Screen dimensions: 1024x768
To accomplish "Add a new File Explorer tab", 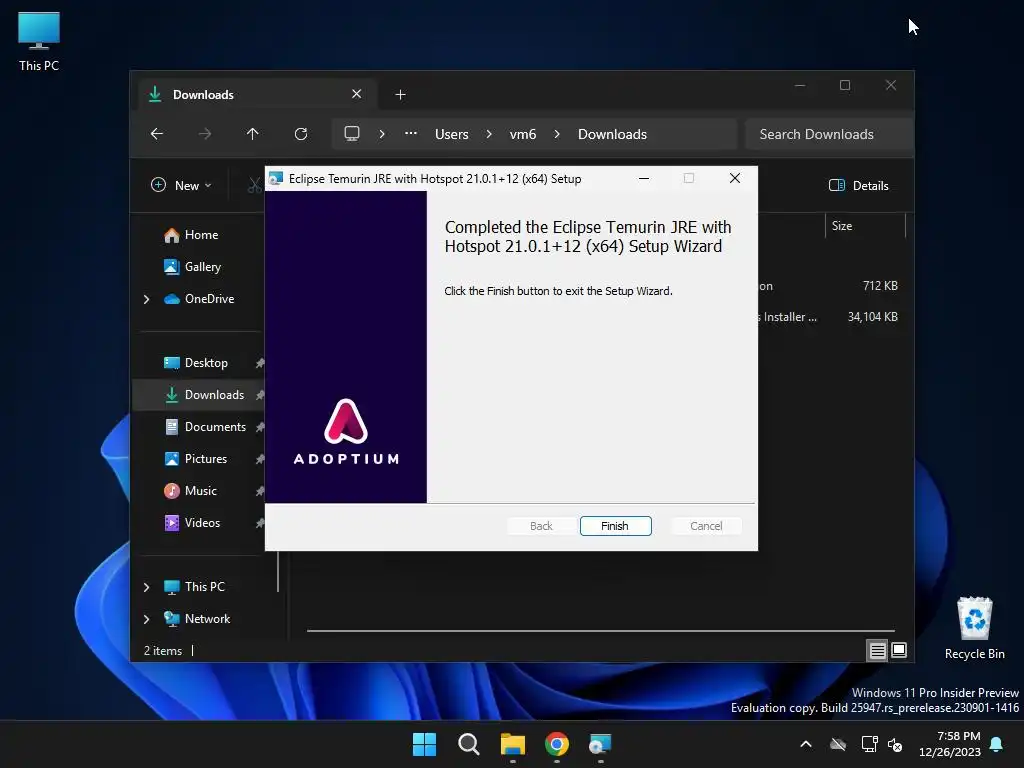I will coord(400,95).
